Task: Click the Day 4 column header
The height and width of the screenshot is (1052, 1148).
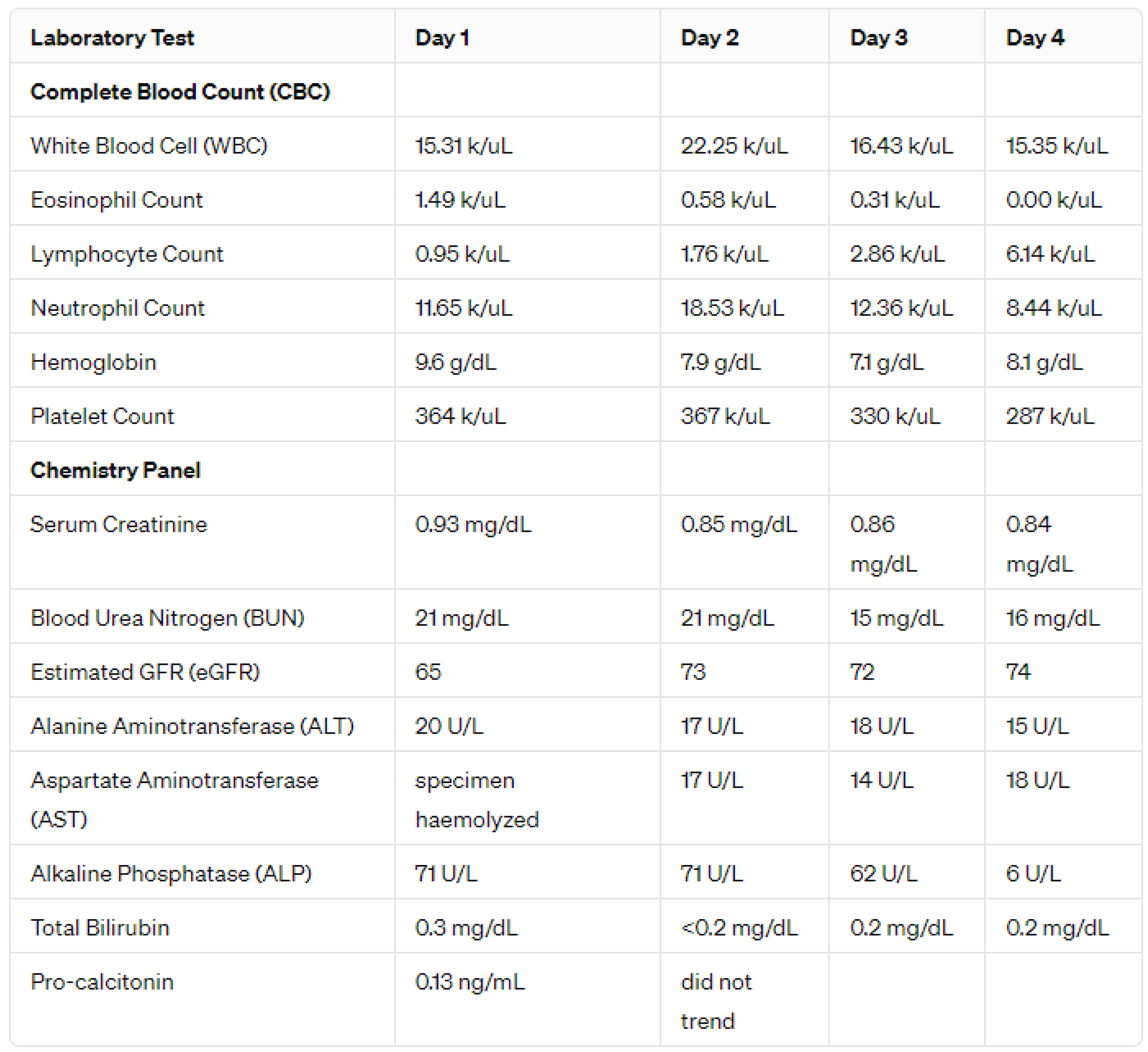Action: click(1035, 38)
